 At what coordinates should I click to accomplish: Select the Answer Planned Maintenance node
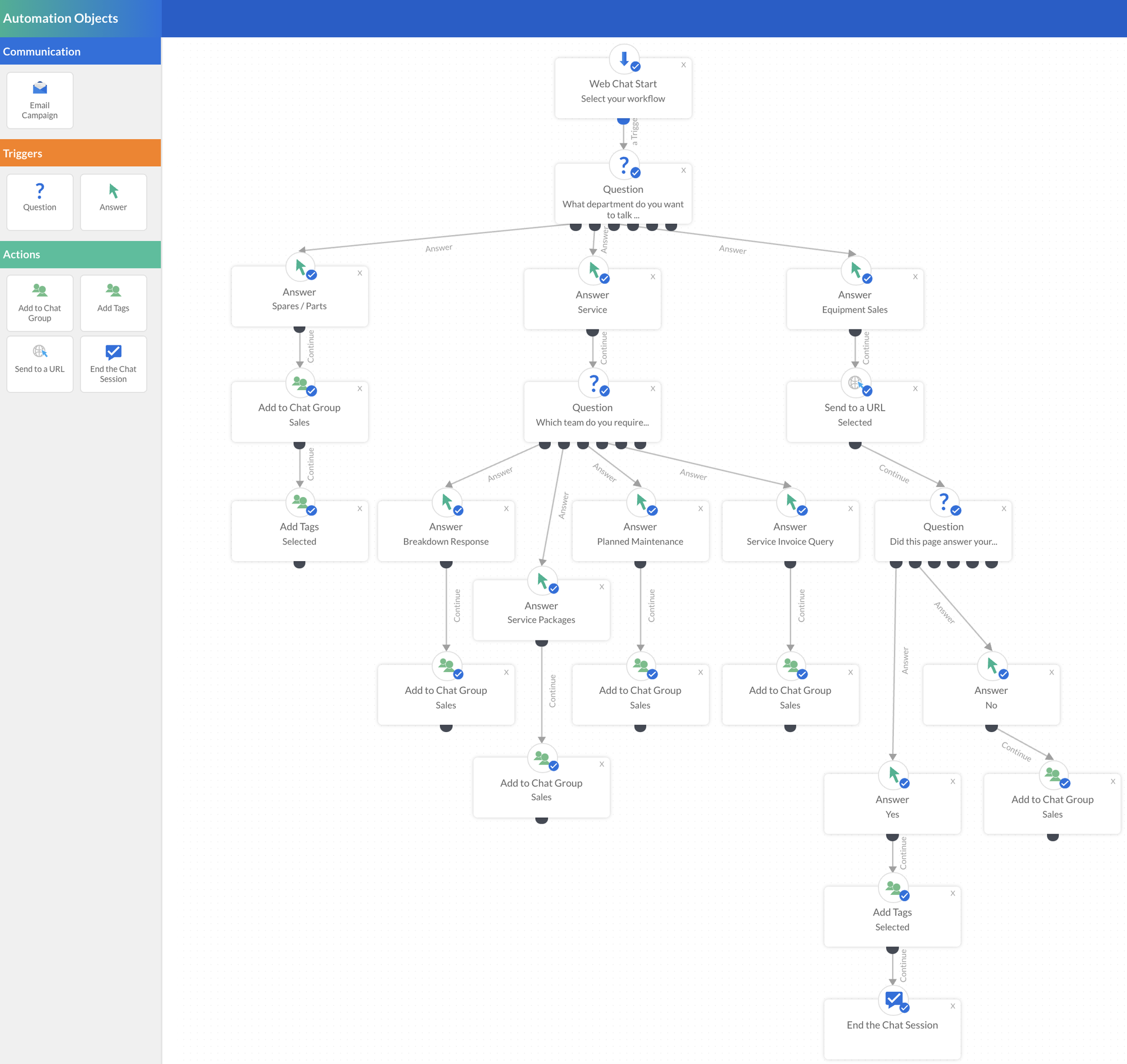click(640, 533)
